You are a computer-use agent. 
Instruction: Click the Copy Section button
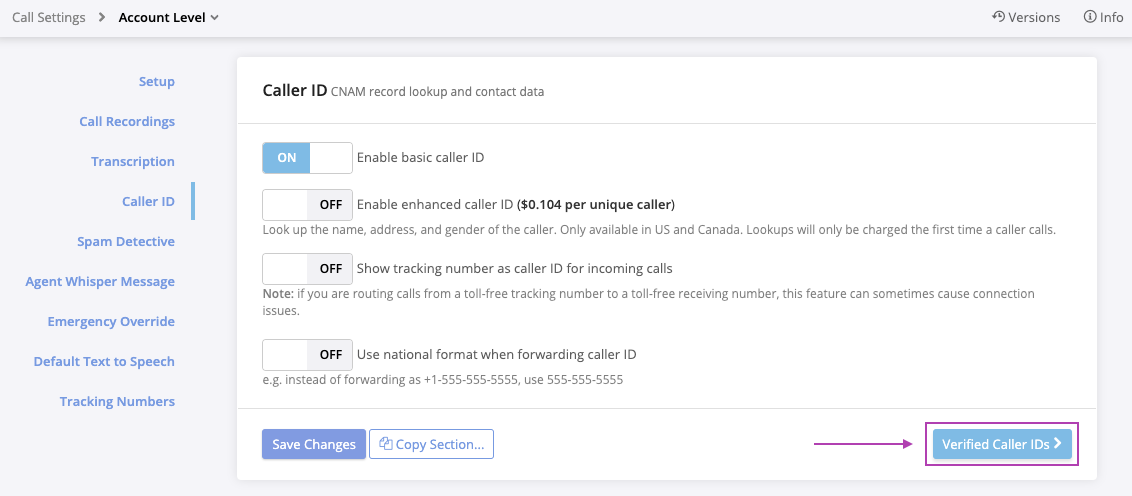coord(431,444)
